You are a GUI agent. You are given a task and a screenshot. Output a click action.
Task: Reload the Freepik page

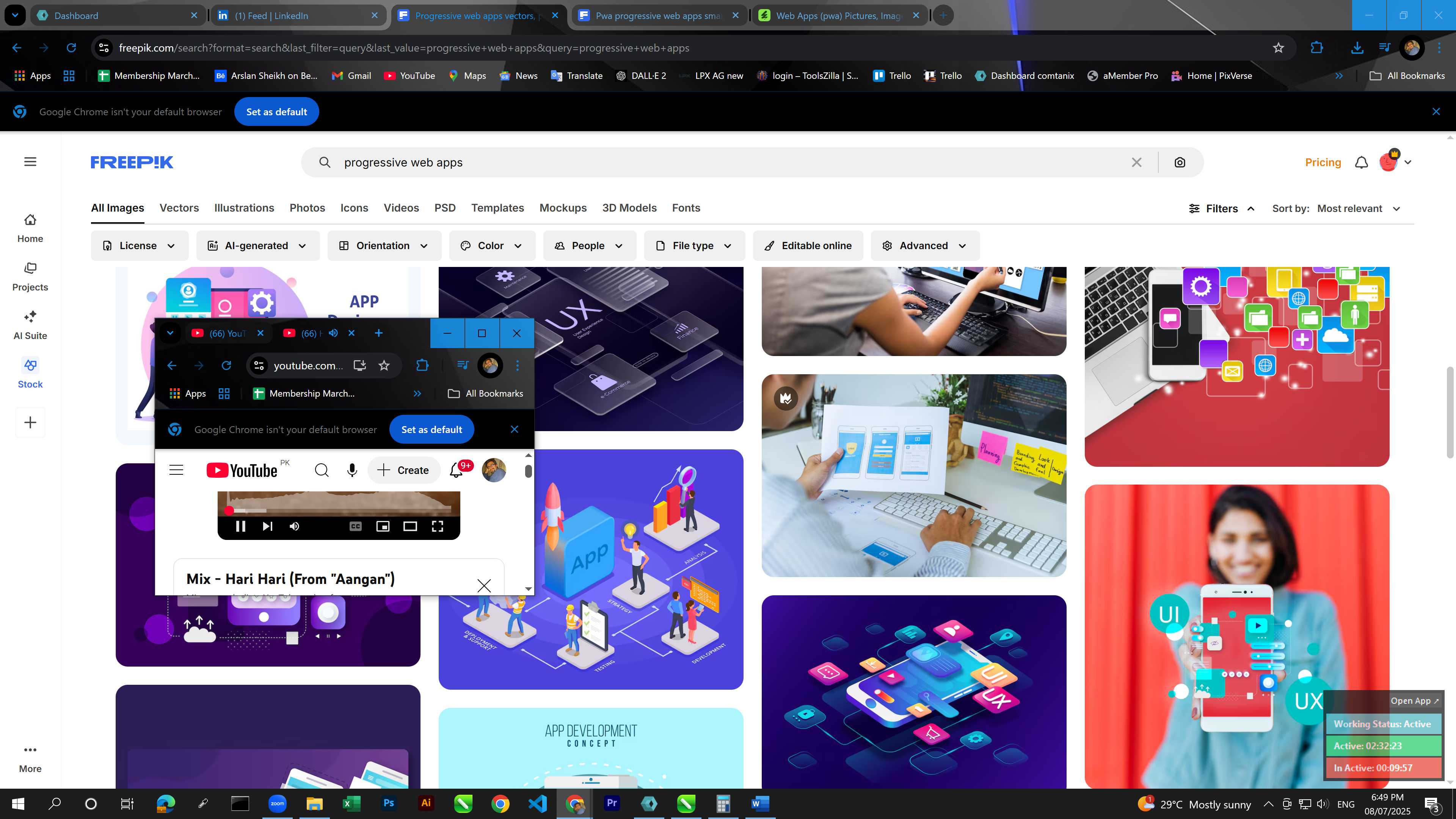tap(71, 48)
